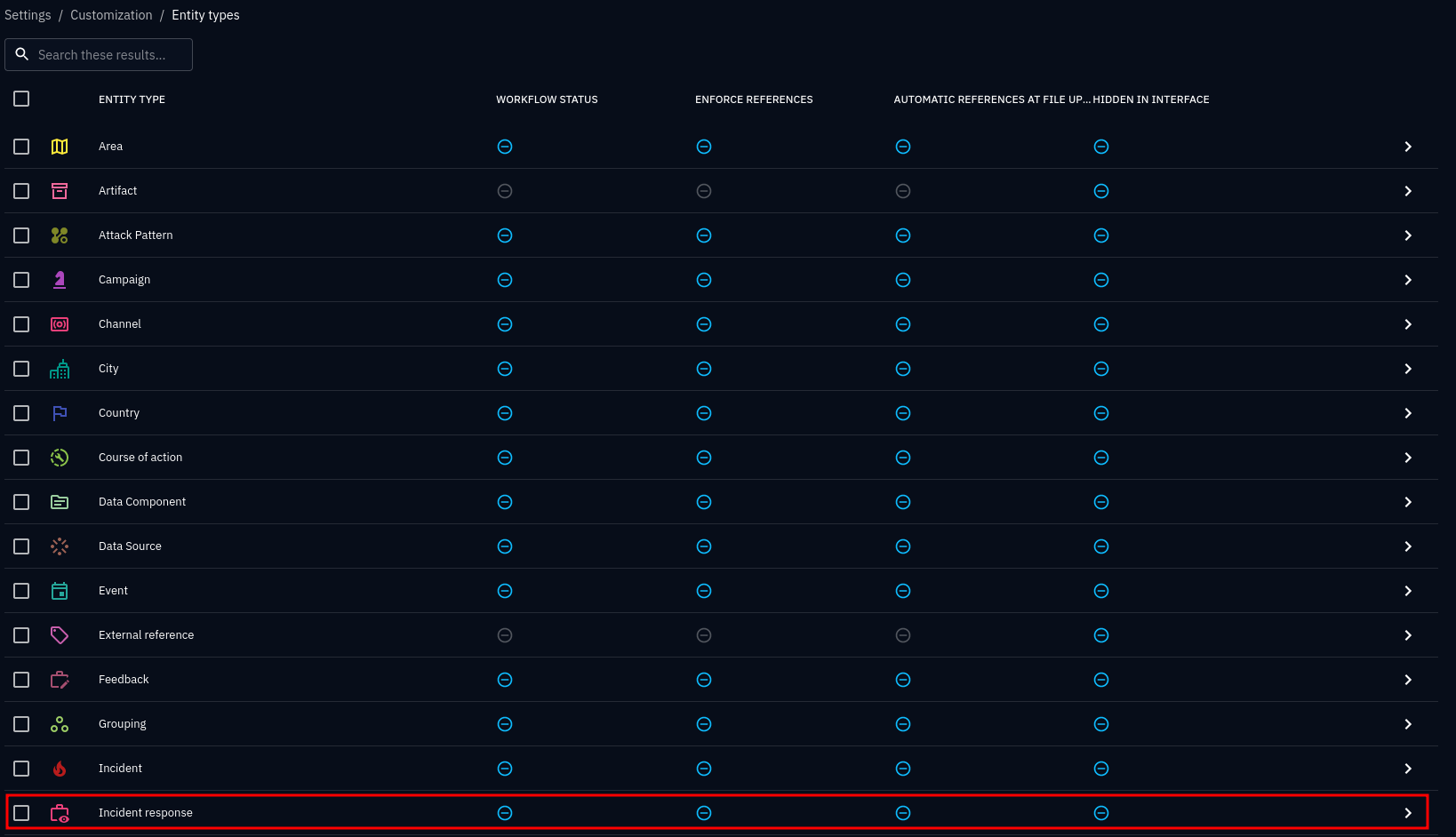Go to Customization breadcrumb
This screenshot has height=837, width=1456.
point(111,15)
